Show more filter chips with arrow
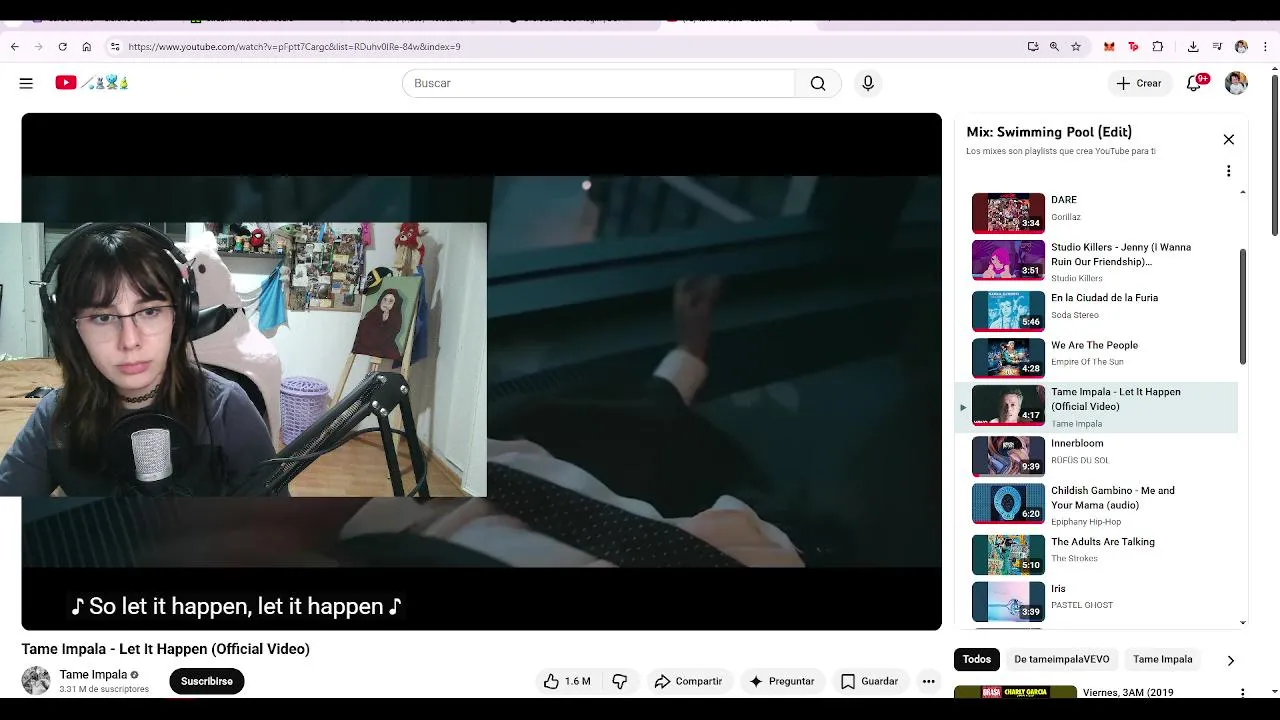The image size is (1280, 720). [1231, 660]
